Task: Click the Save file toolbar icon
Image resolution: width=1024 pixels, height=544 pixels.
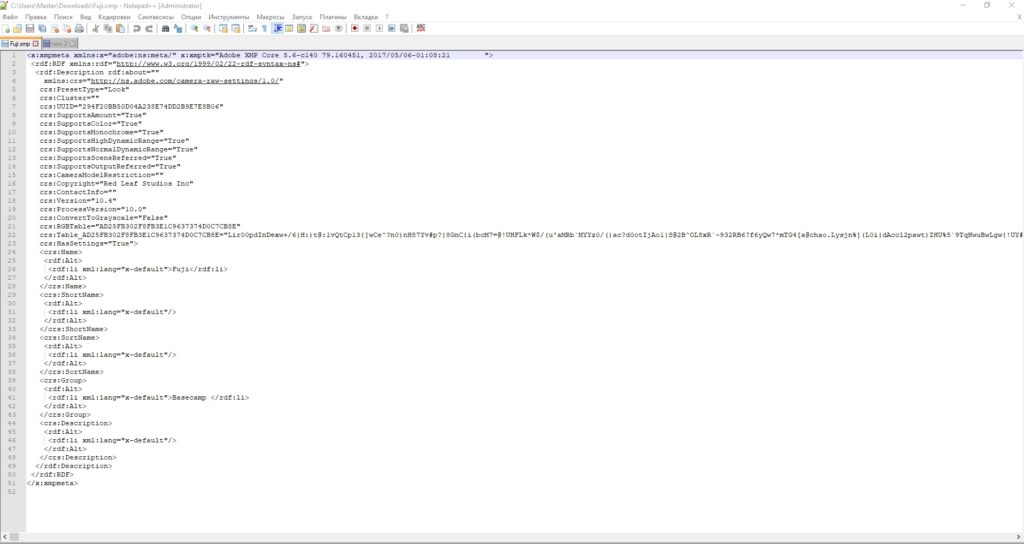Action: (x=29, y=28)
